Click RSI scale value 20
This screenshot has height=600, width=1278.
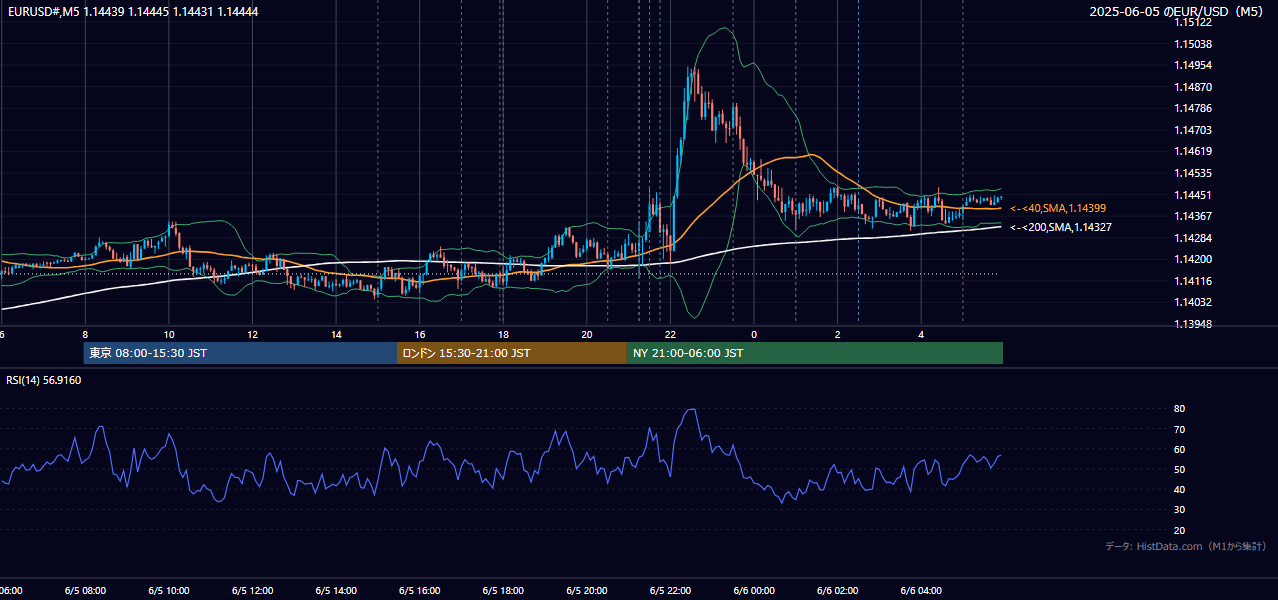pos(1180,530)
